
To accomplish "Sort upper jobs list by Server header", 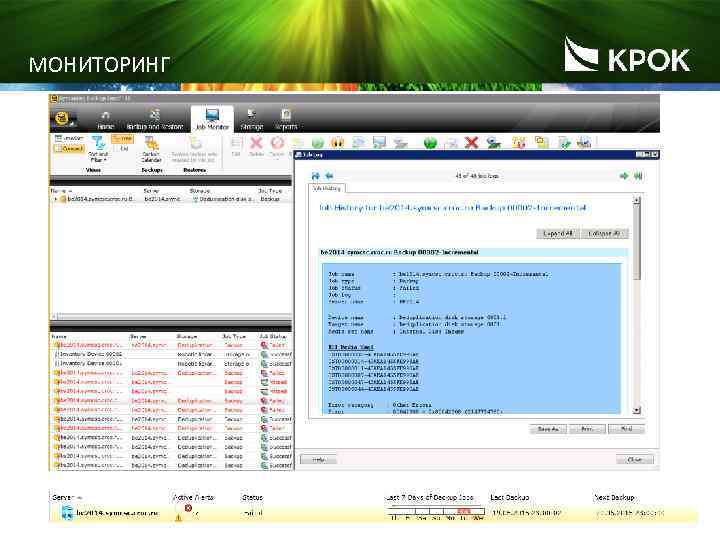I will [152, 191].
